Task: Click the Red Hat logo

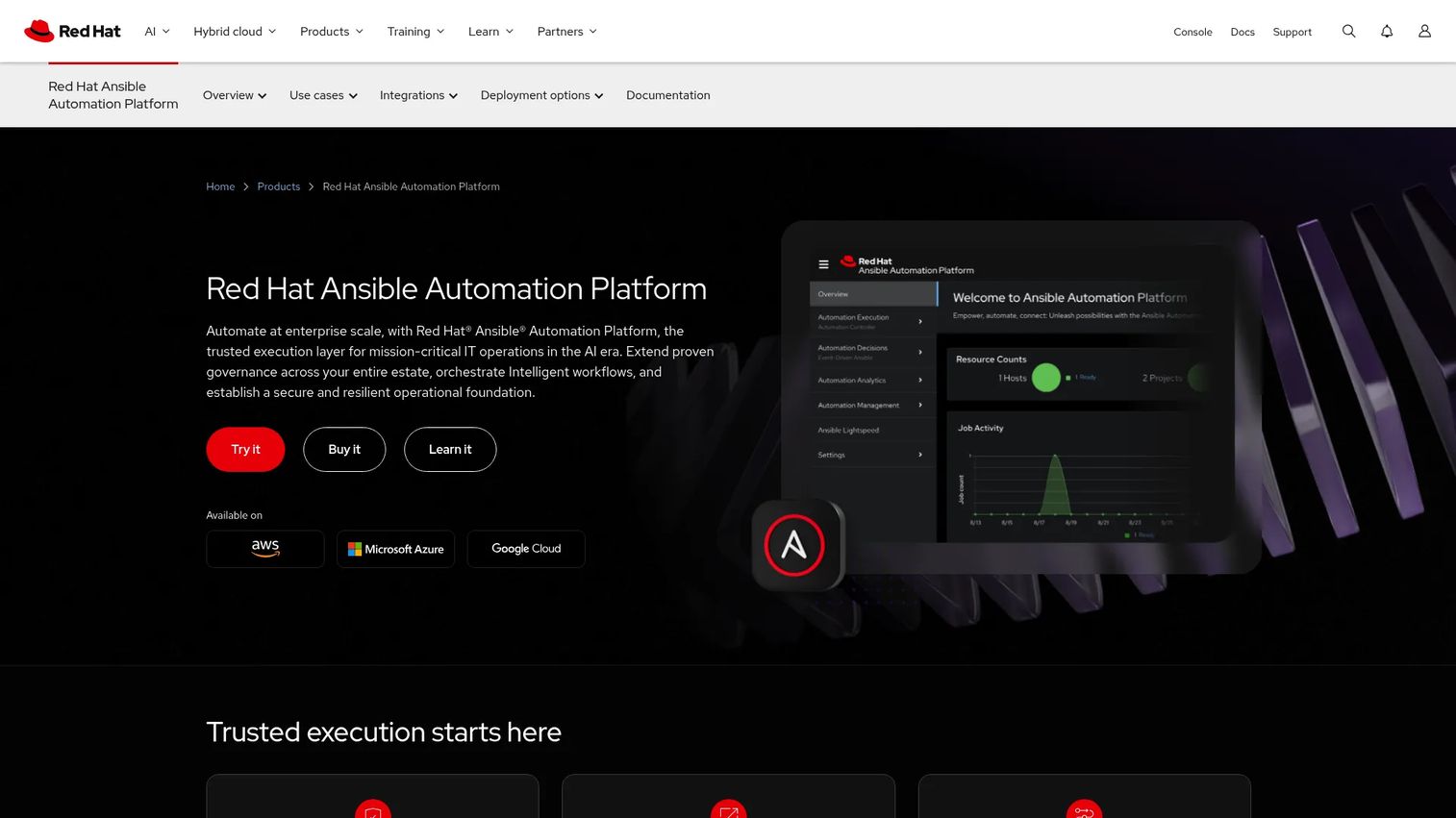Action: tap(72, 31)
